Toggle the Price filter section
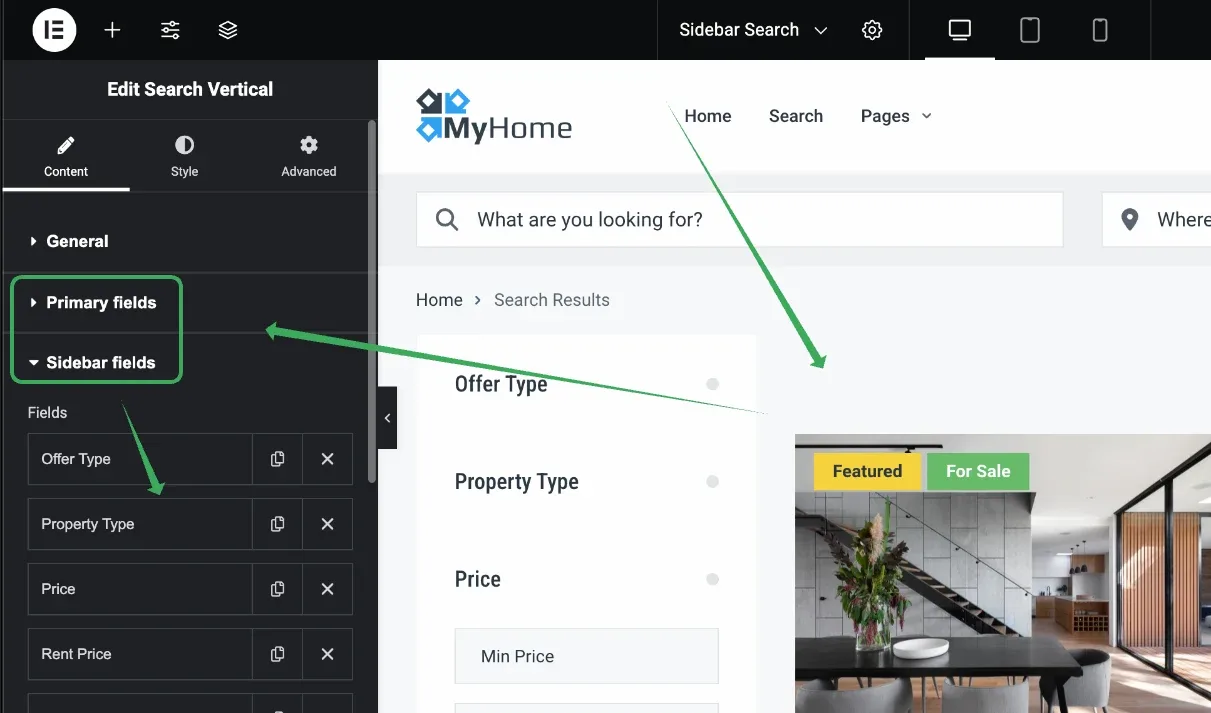Image resolution: width=1211 pixels, height=713 pixels. pos(586,579)
